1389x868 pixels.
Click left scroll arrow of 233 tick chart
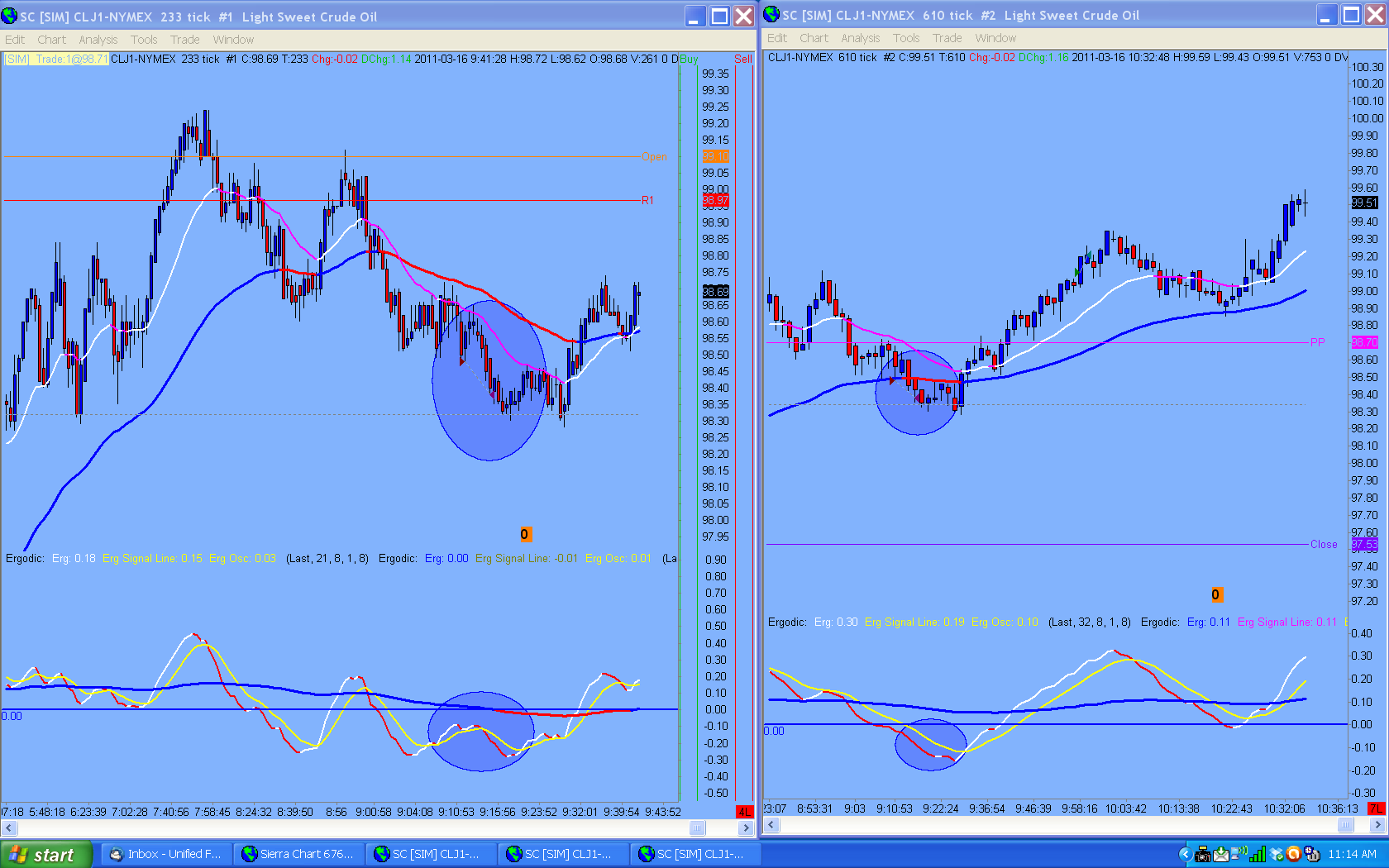point(9,827)
